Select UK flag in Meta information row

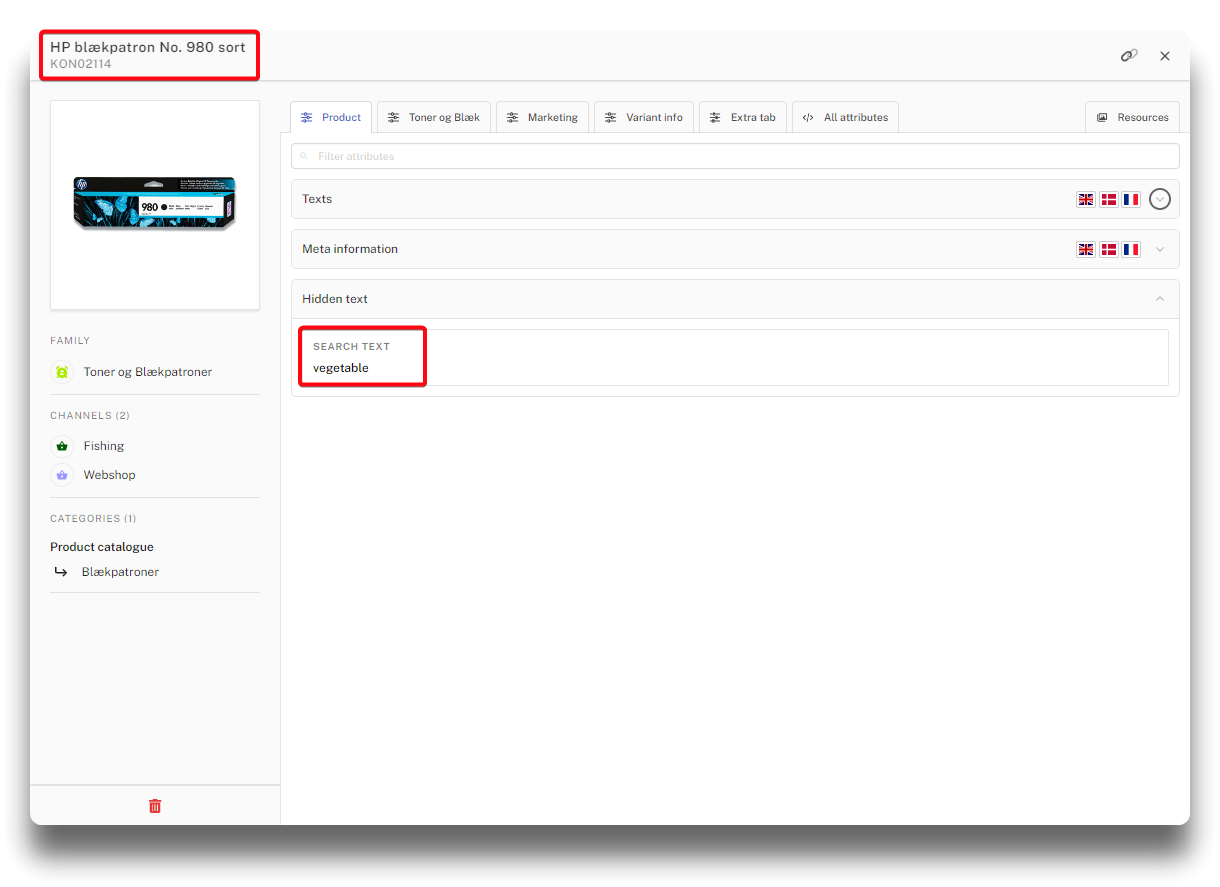coord(1086,249)
